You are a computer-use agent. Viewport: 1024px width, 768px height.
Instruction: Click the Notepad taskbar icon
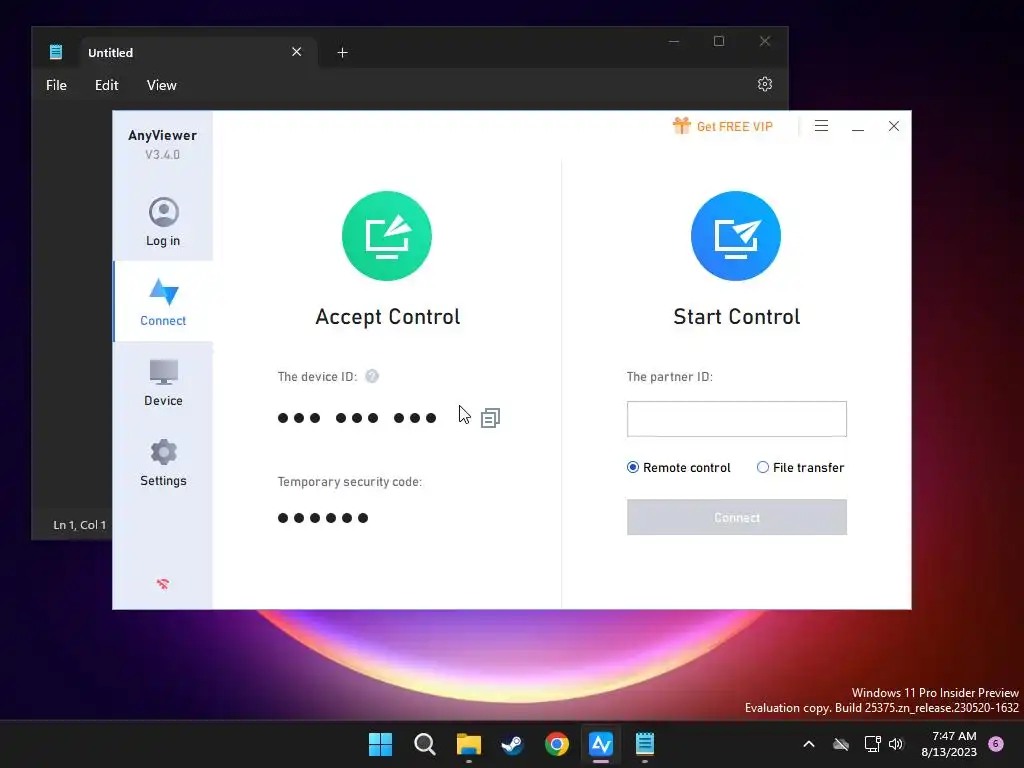(x=645, y=744)
